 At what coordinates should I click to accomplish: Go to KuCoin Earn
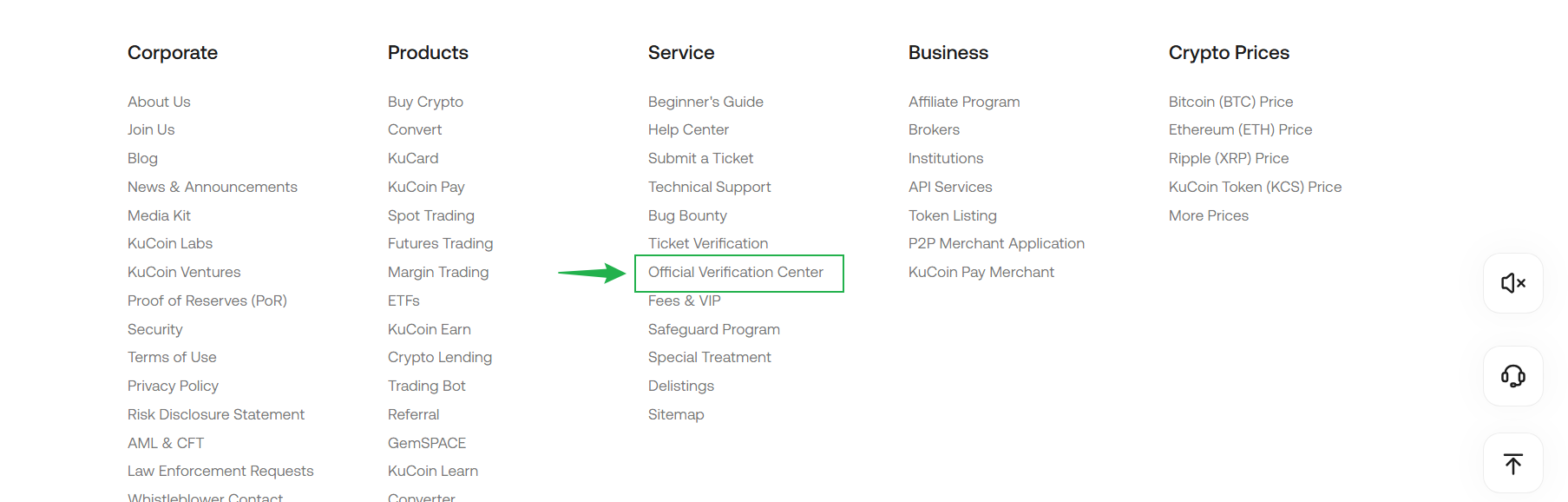click(x=429, y=329)
